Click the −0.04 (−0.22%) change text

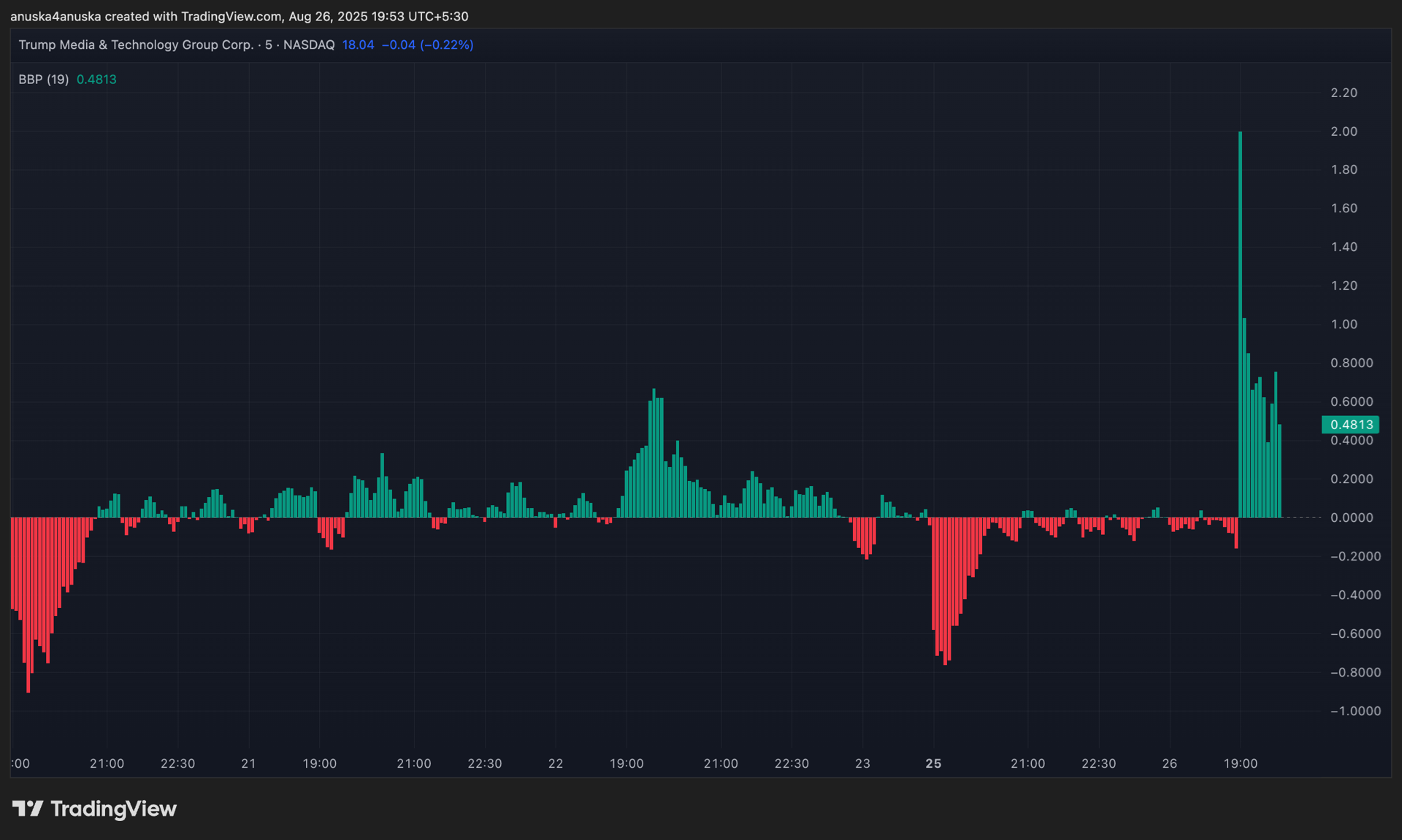click(427, 45)
